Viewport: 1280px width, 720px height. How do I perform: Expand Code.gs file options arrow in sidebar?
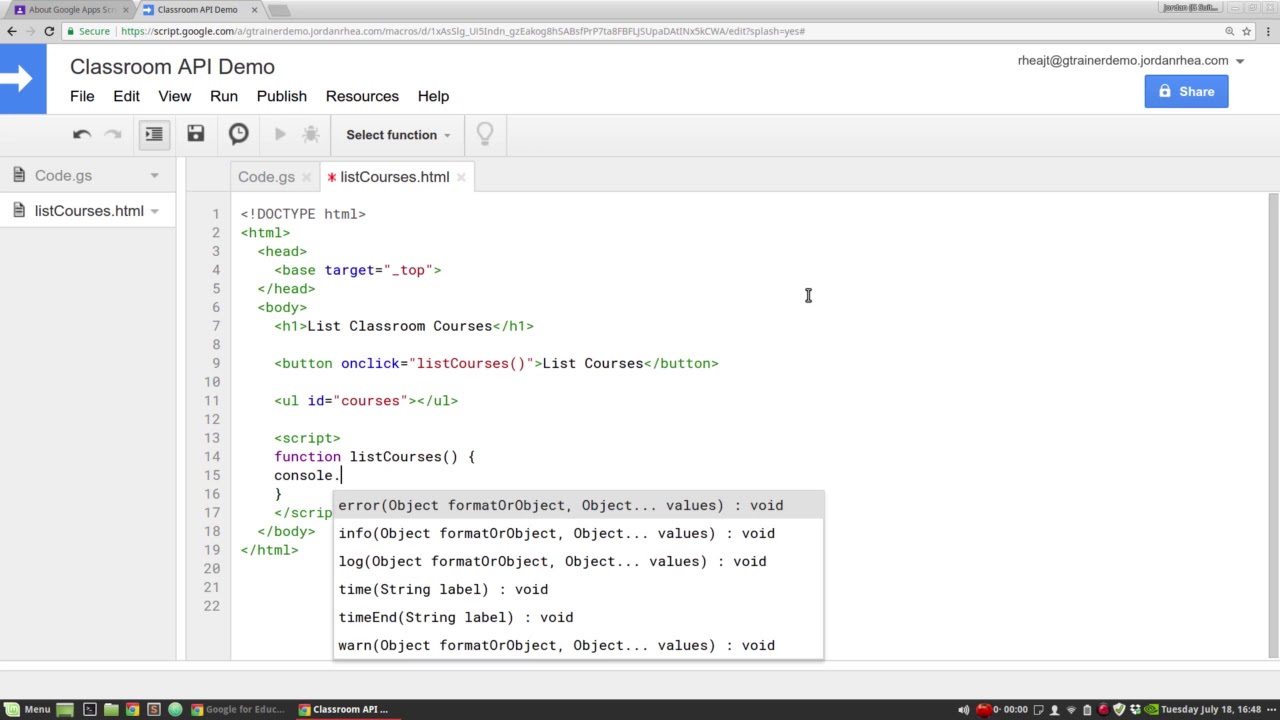click(154, 176)
